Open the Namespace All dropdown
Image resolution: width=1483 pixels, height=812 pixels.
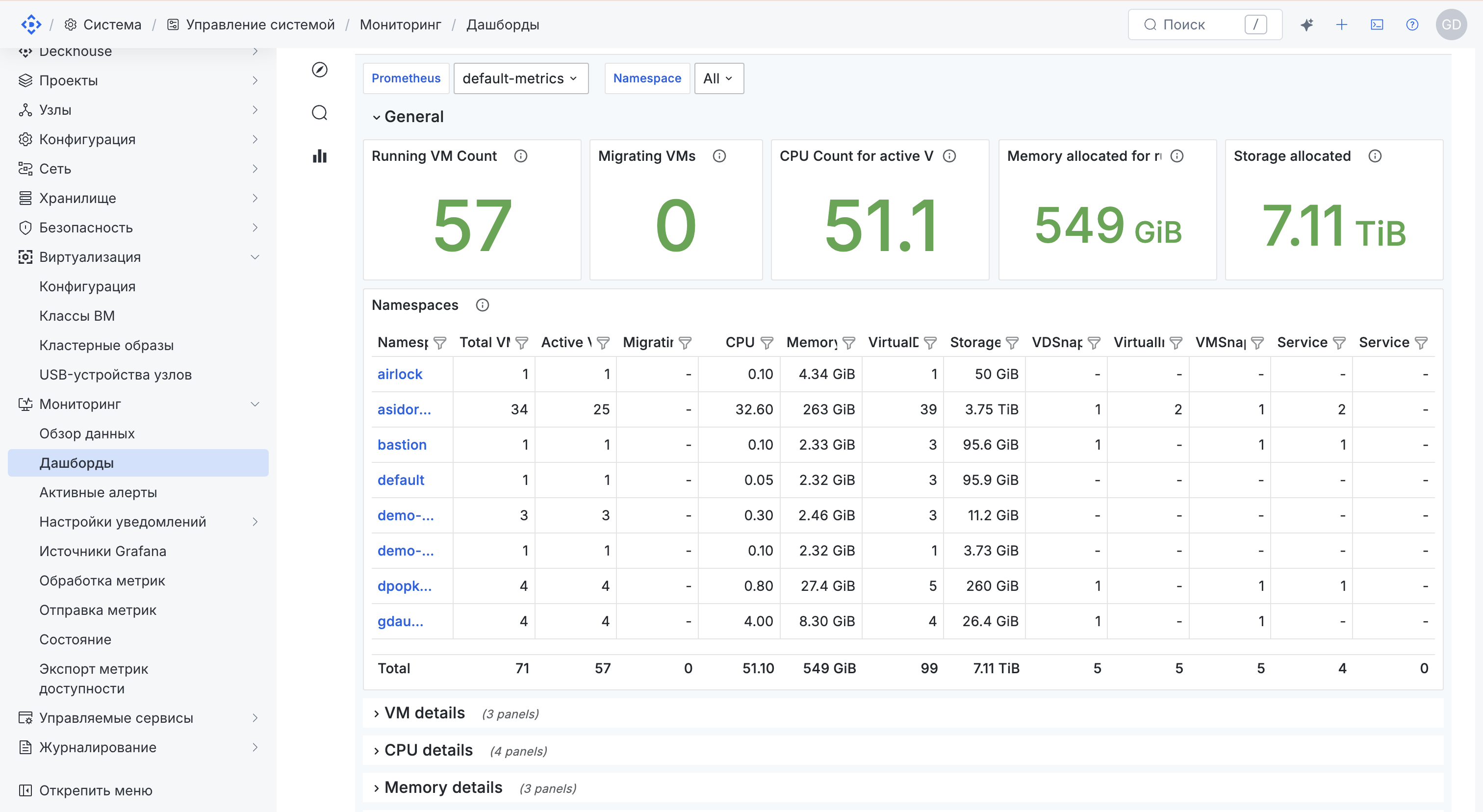coord(718,78)
